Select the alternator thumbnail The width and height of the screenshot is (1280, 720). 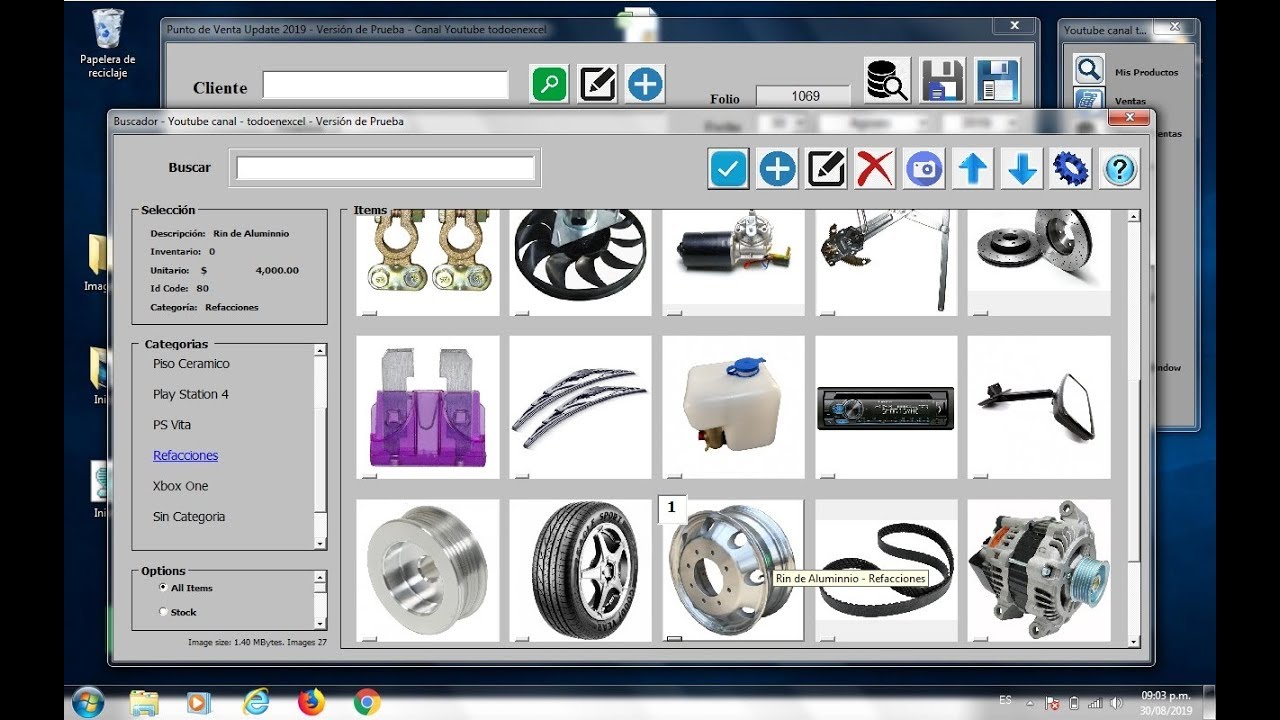click(1039, 570)
